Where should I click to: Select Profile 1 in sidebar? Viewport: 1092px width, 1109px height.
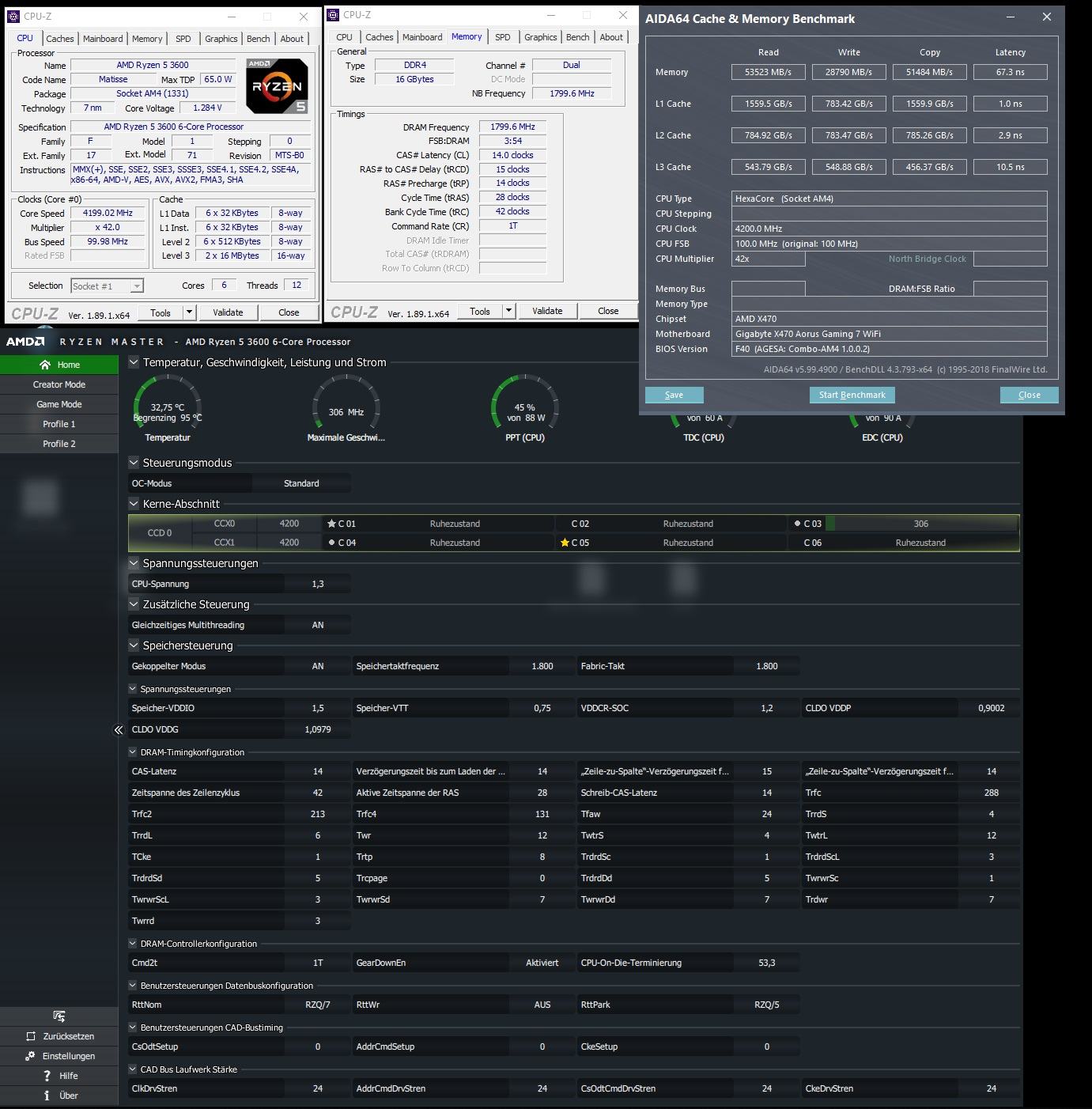pos(59,424)
